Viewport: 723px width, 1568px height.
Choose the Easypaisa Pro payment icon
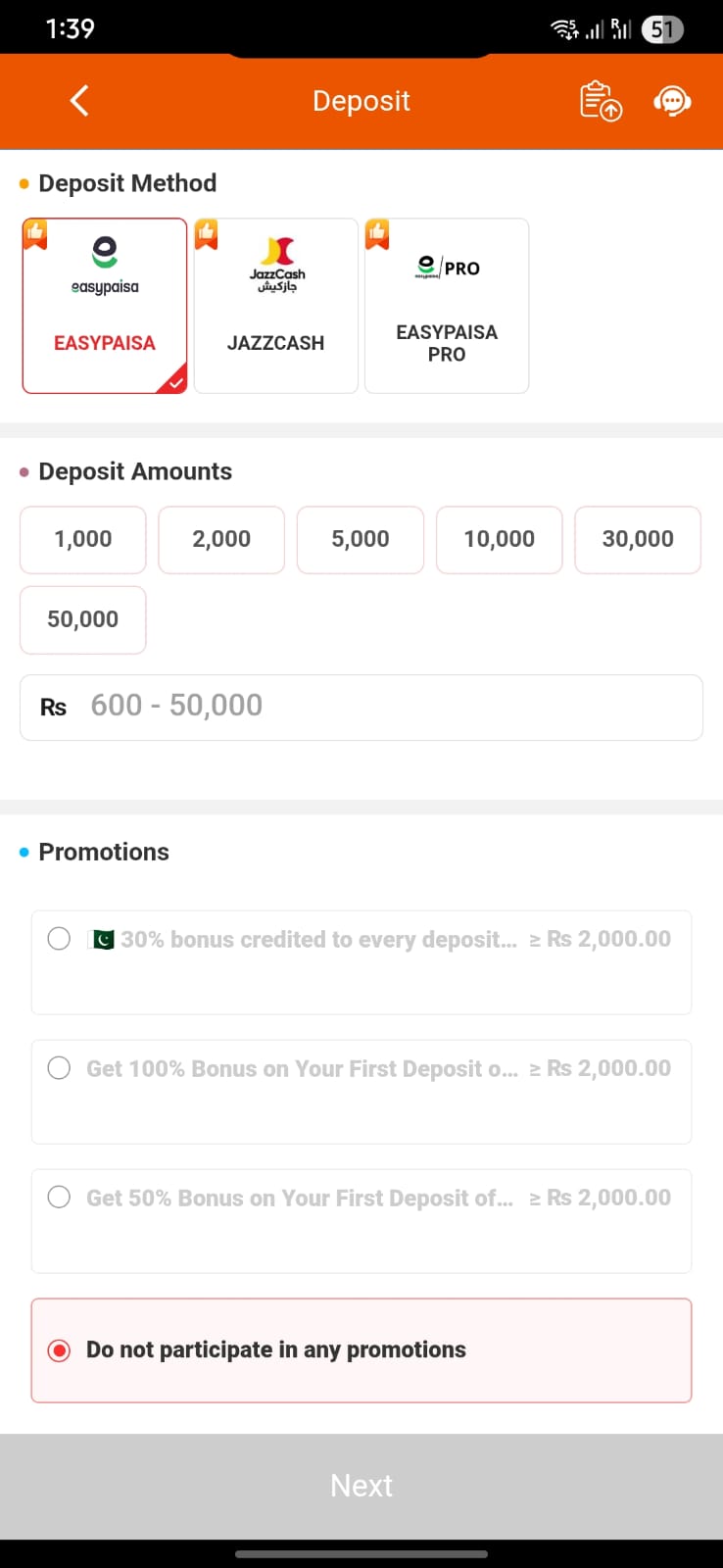446,268
